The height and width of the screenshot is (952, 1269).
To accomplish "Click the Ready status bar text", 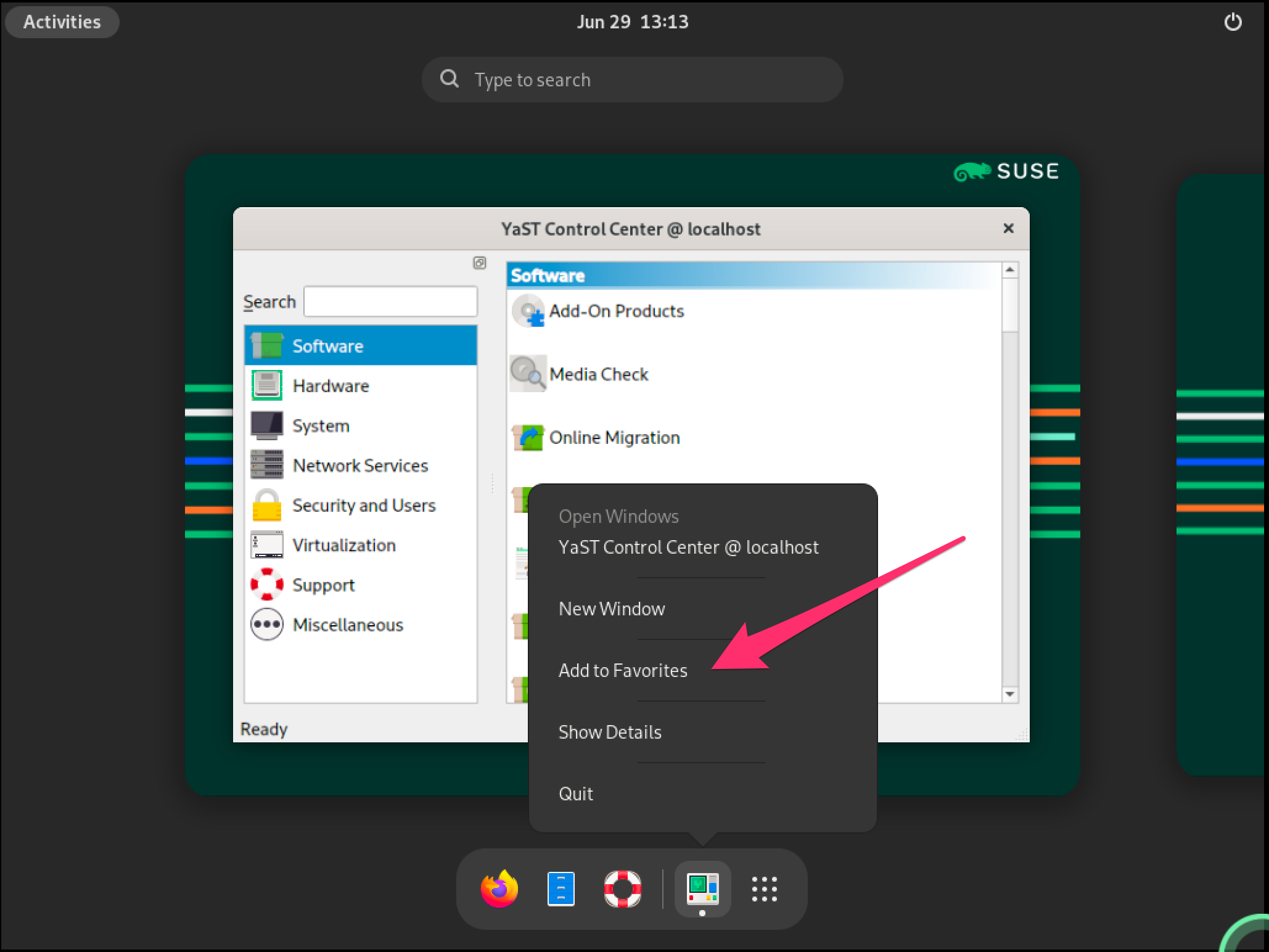I will click(264, 729).
